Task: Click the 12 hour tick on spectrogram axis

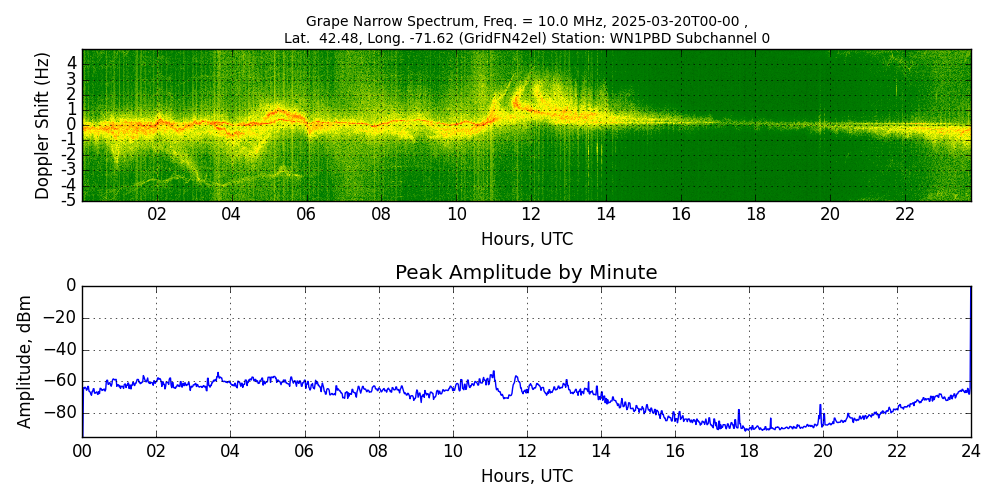Action: 531,214
